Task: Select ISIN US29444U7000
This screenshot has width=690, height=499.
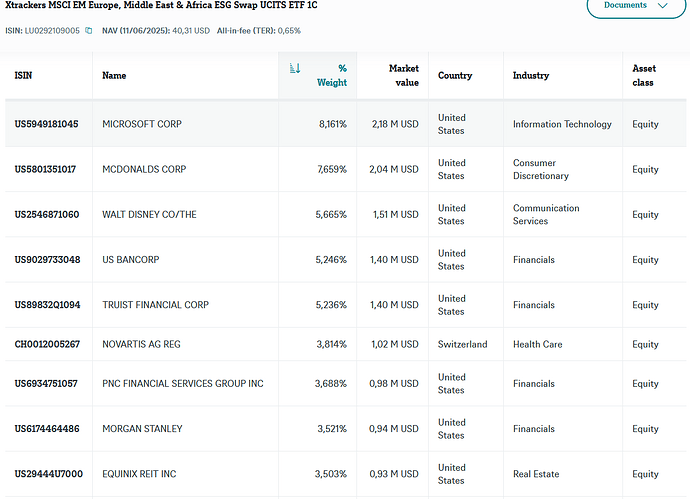Action: [x=48, y=474]
